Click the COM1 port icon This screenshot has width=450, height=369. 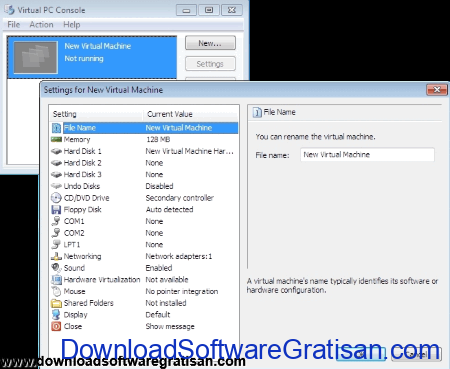click(56, 221)
